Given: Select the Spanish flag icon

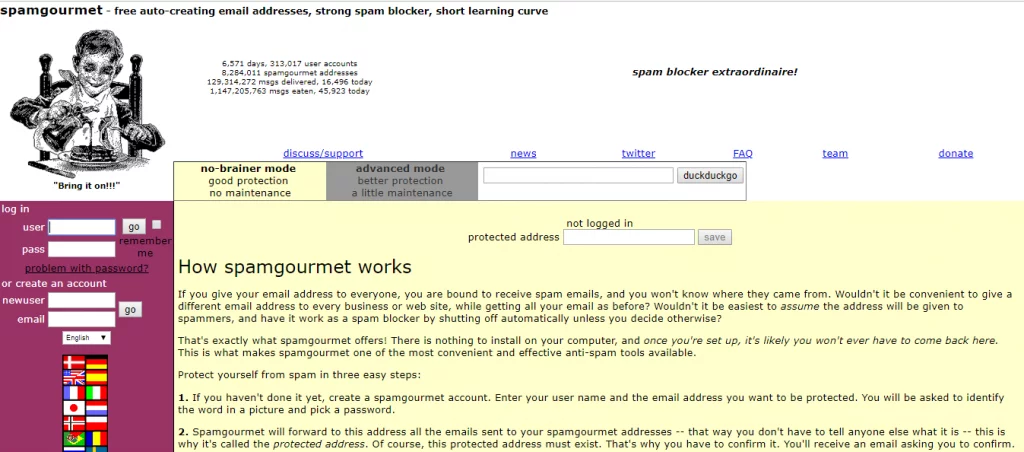Looking at the screenshot, I should 96,378.
